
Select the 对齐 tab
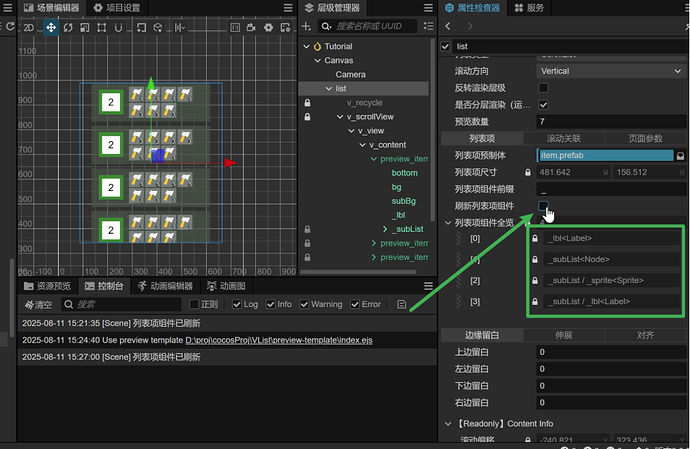646,335
